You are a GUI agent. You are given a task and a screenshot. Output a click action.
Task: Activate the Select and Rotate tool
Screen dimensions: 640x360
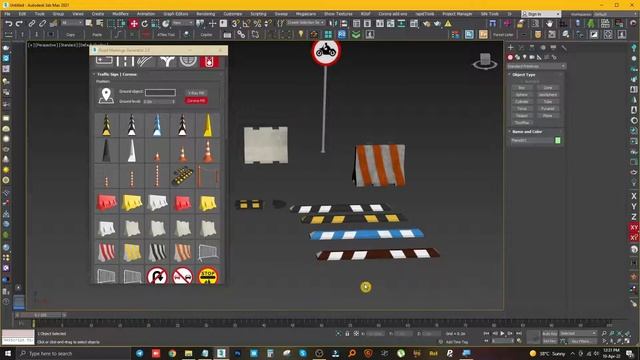click(x=144, y=24)
